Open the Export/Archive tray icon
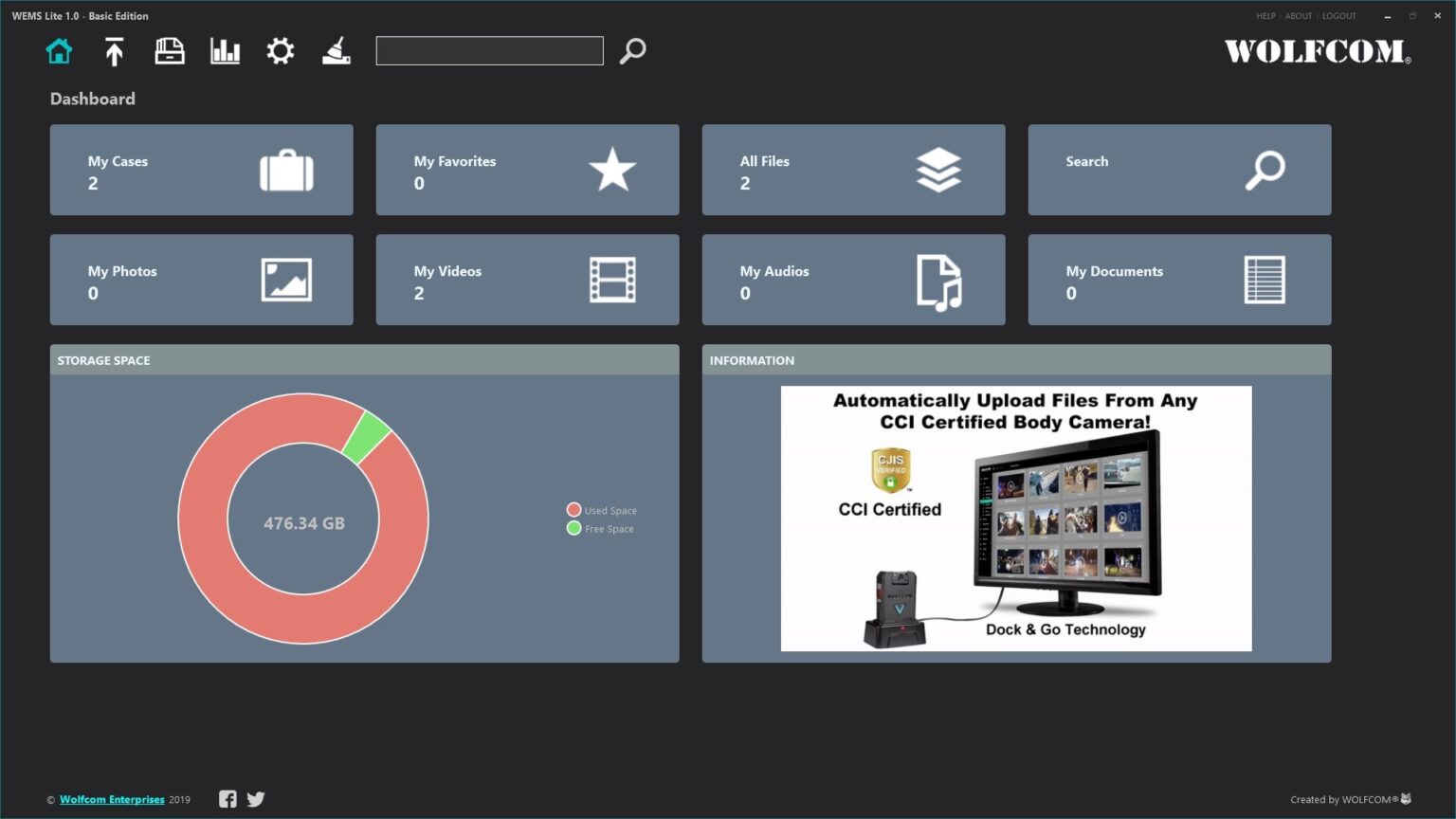The image size is (1456, 819). [x=169, y=50]
